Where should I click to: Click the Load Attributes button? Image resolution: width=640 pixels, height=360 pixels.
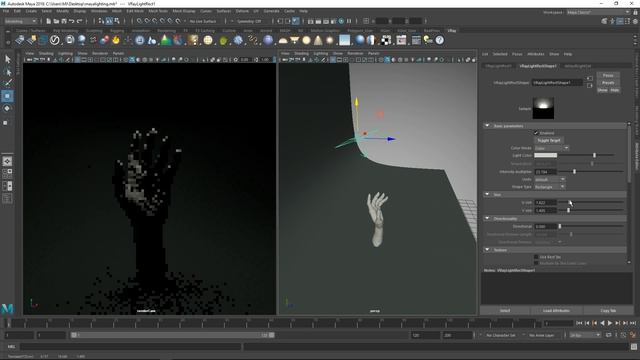[x=556, y=311]
